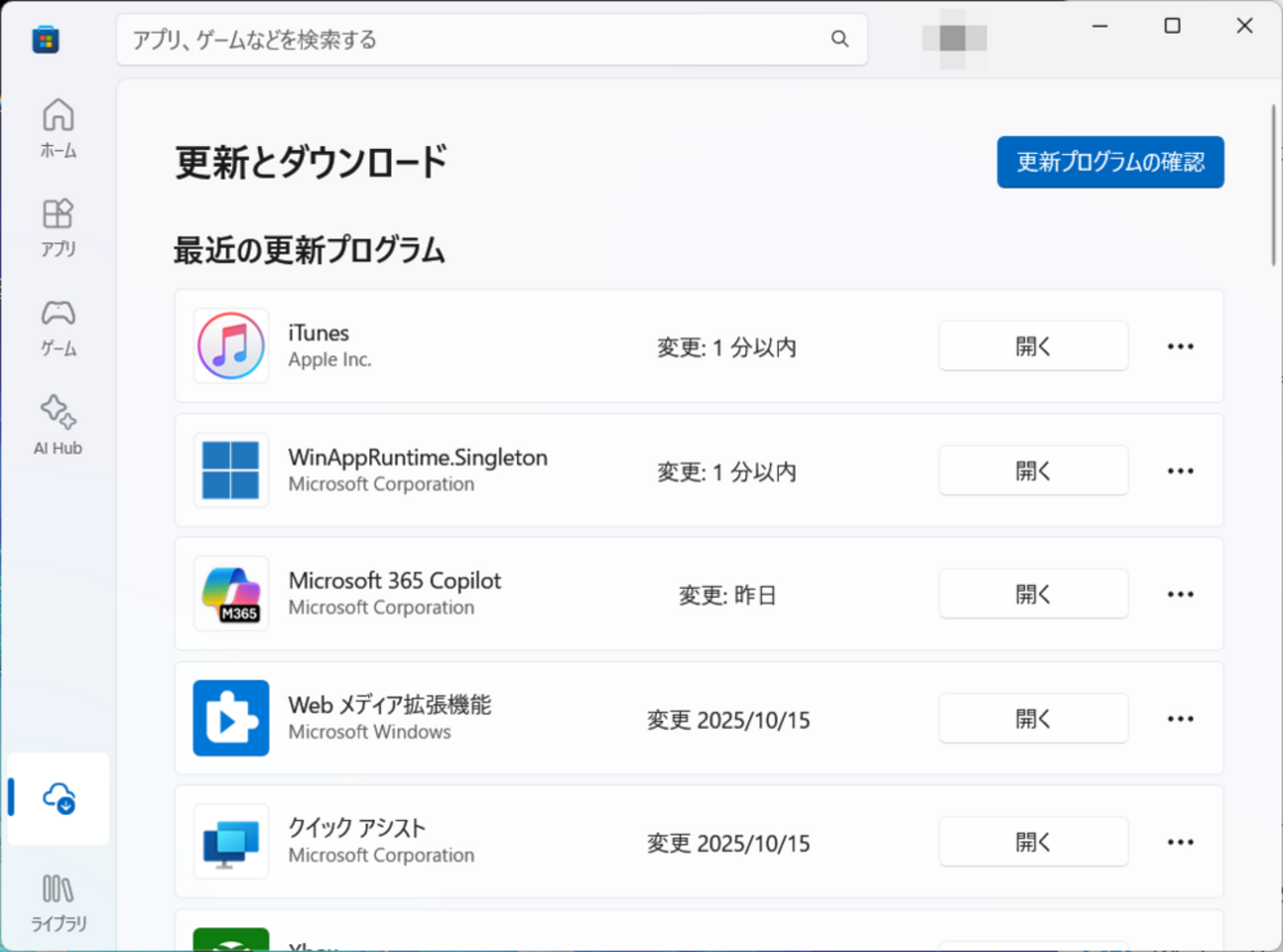
Task: Minimize the Microsoft Store window
Action: click(x=1100, y=26)
